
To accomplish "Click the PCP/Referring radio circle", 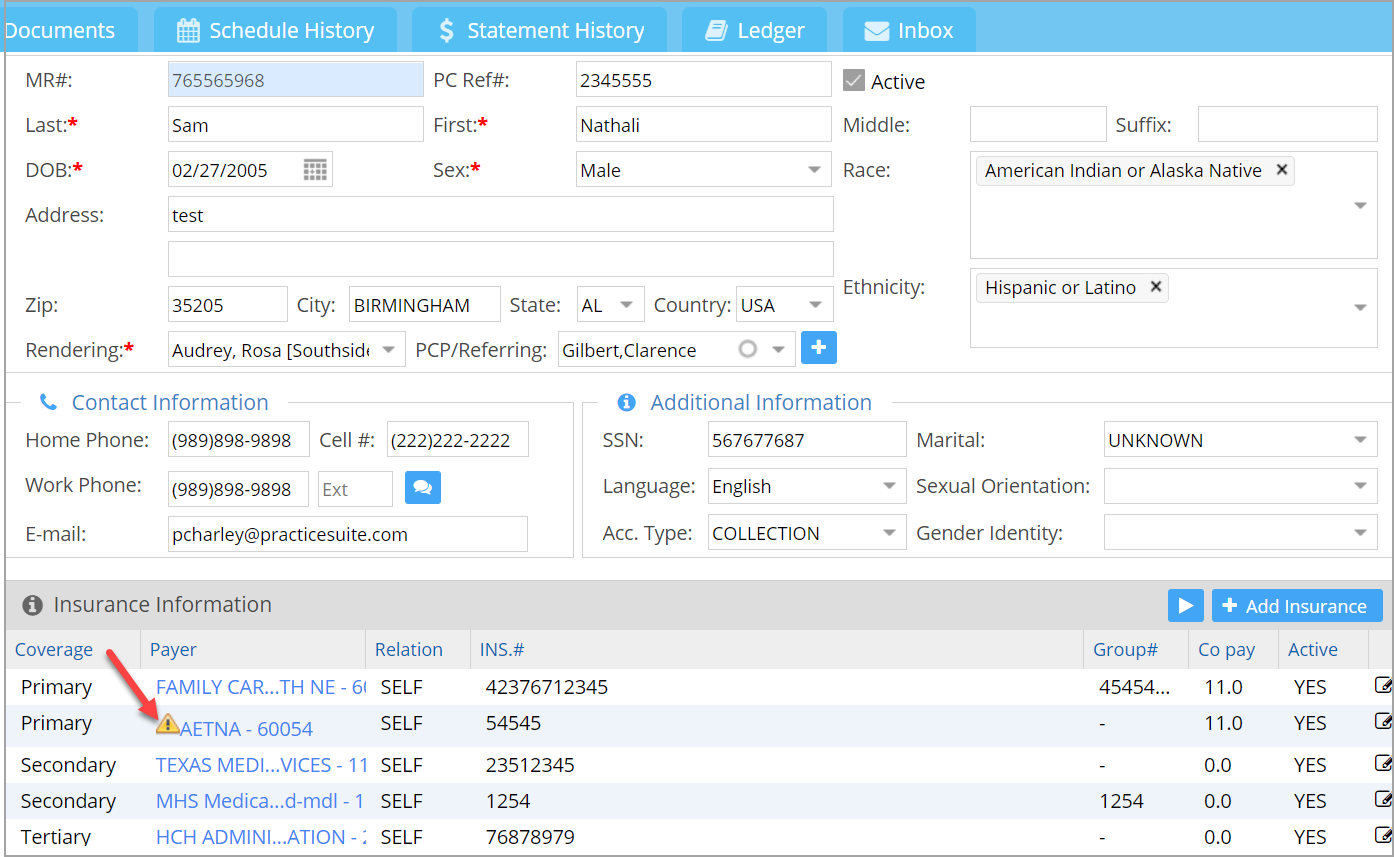I will point(747,350).
